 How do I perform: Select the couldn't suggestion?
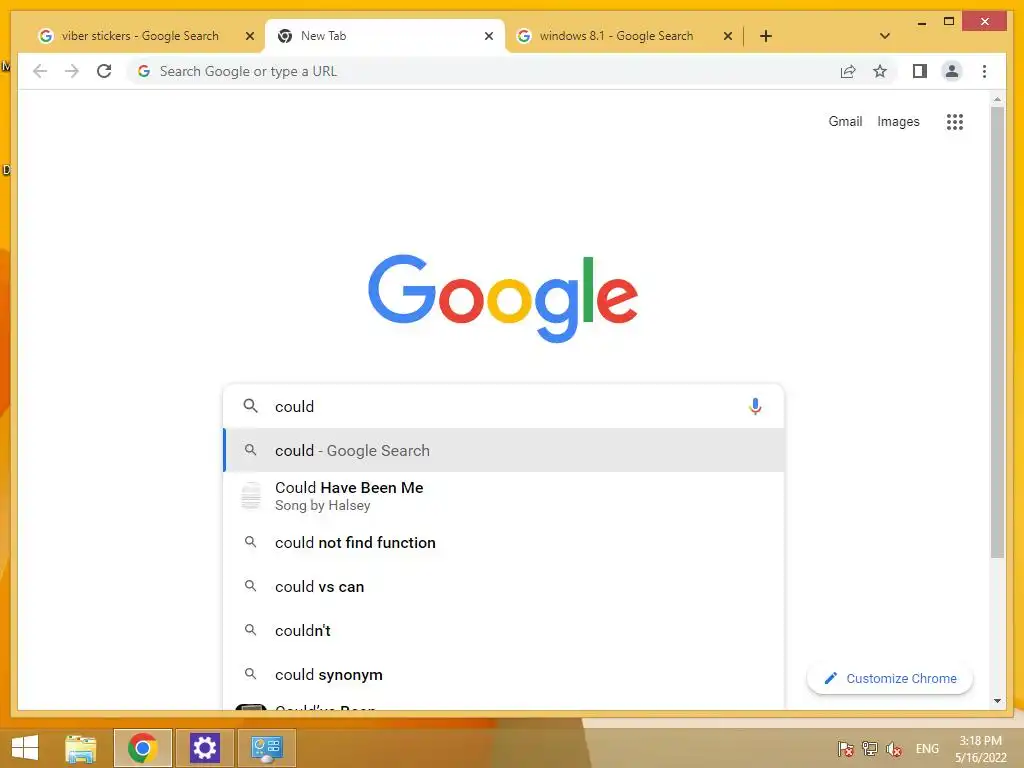(x=503, y=630)
